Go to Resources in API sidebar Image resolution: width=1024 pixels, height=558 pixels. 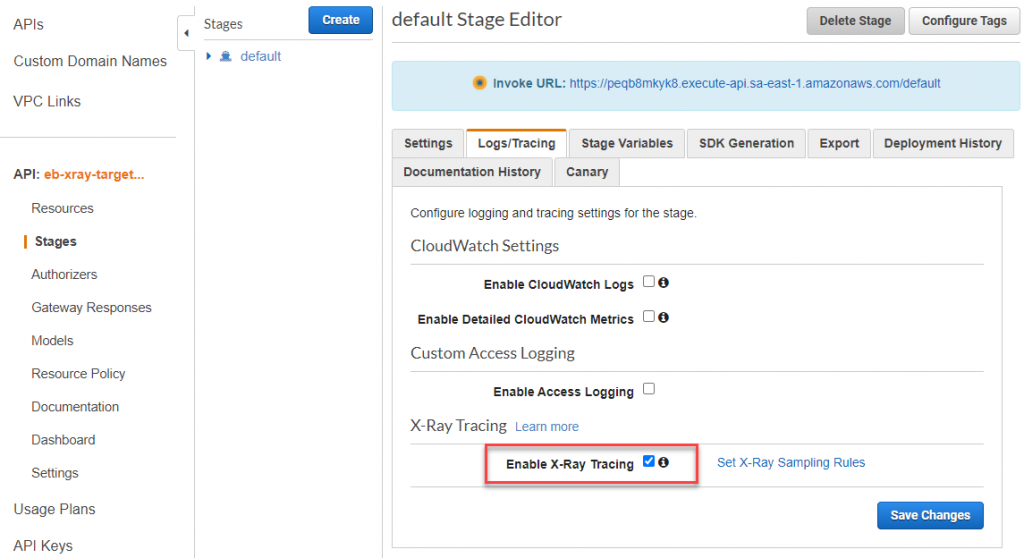(x=62, y=208)
